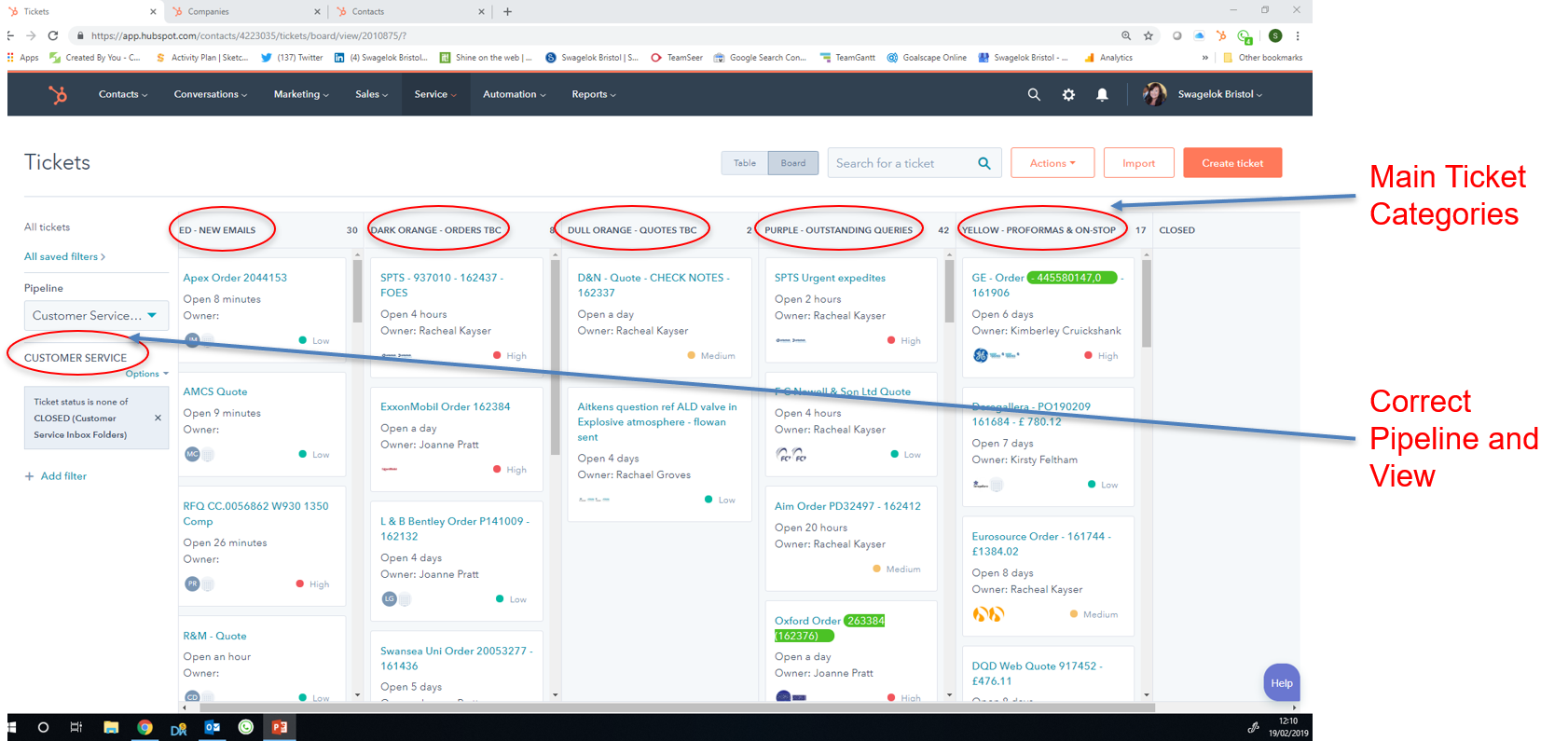Viewport: 1568px width, 741px height.
Task: Open the Apex Order 2044153 ticket
Action: pos(235,278)
